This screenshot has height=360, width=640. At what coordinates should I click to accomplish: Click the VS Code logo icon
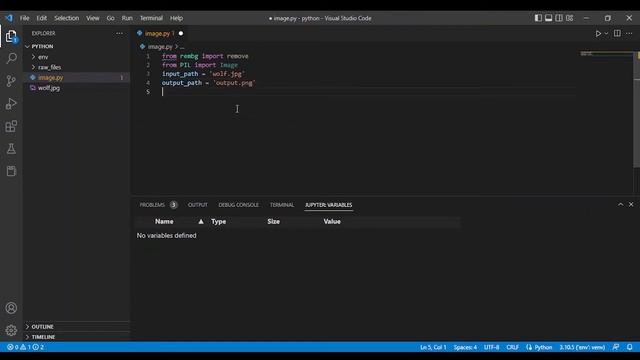[x=9, y=18]
